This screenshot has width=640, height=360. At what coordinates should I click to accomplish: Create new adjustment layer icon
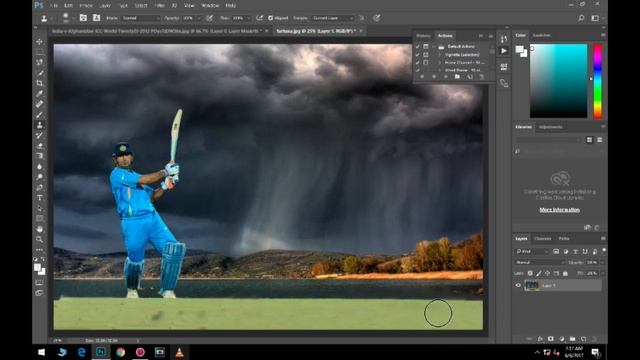tap(562, 339)
